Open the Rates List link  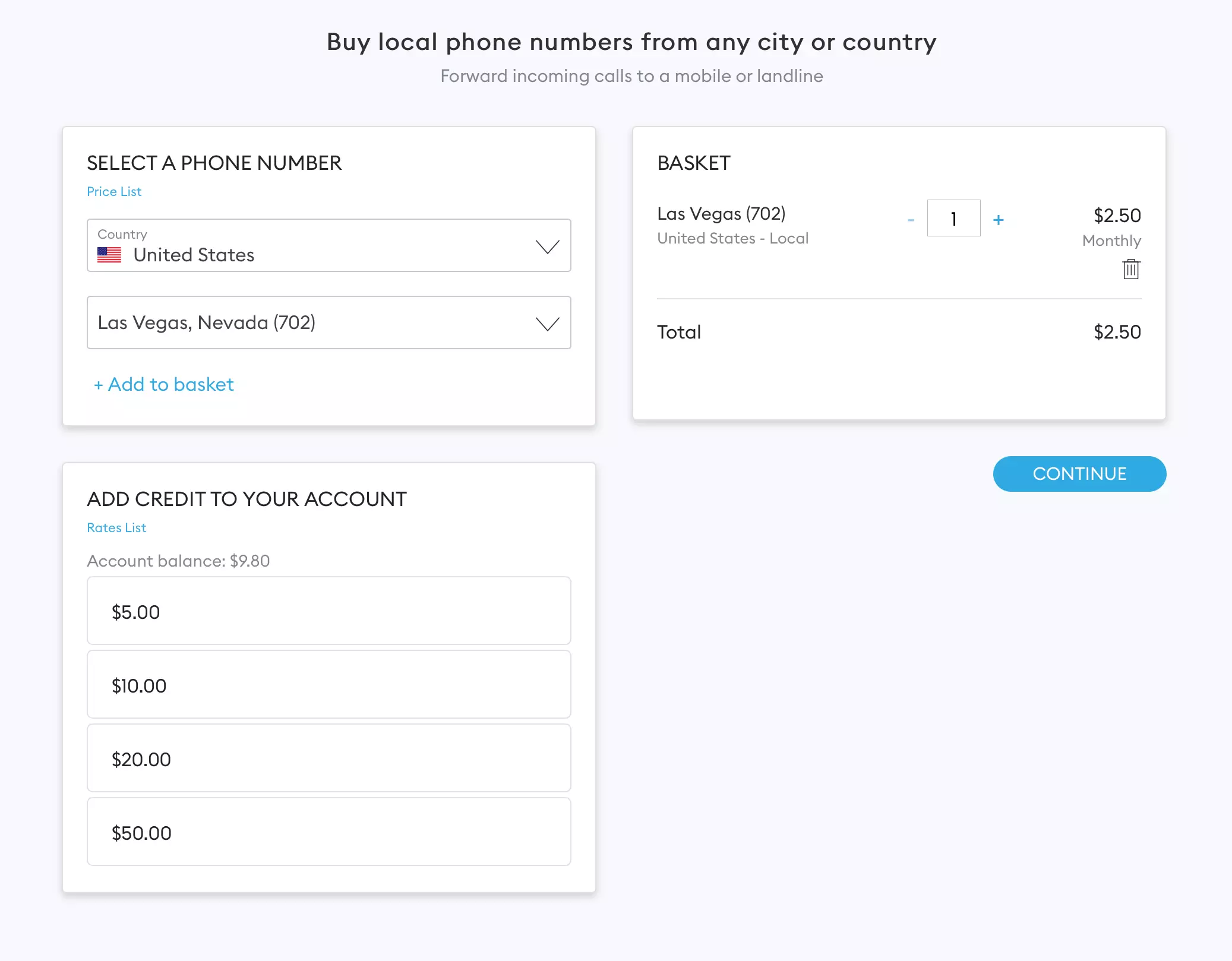[x=116, y=528]
